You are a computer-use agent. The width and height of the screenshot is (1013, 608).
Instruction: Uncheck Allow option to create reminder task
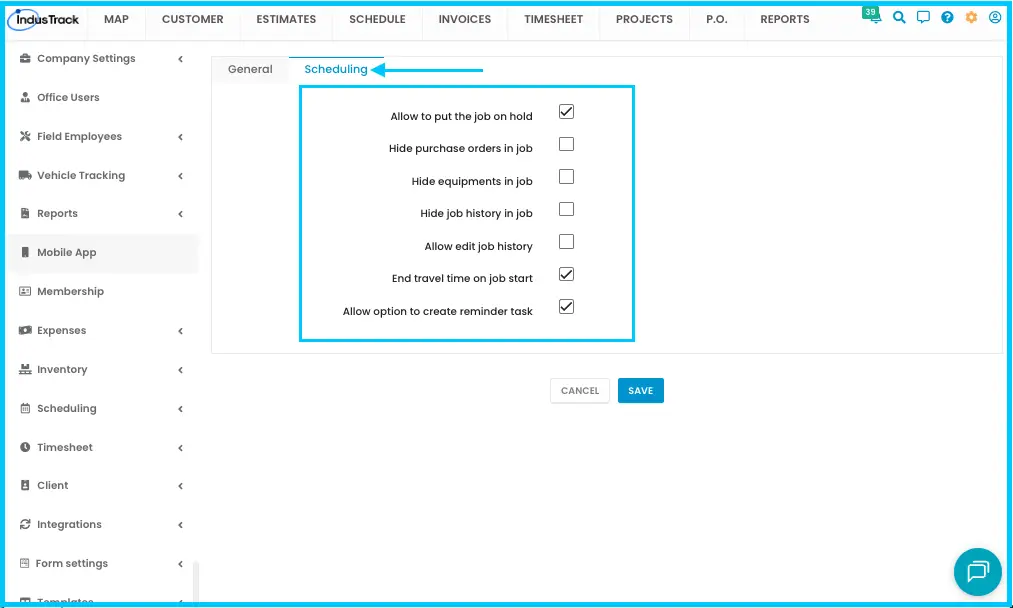coord(567,307)
